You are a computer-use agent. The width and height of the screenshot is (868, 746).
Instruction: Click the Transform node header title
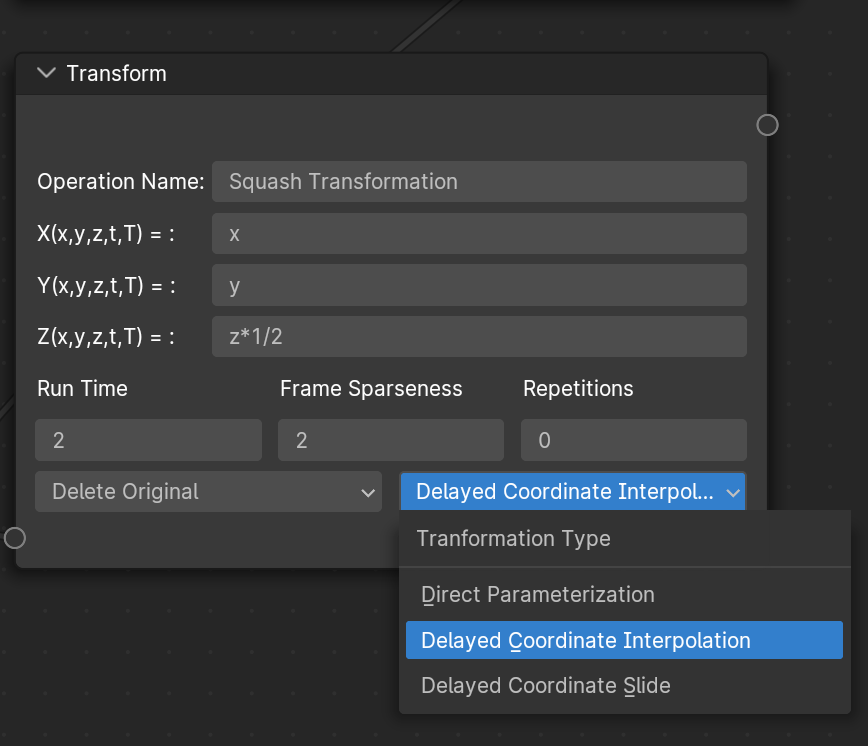coord(117,74)
